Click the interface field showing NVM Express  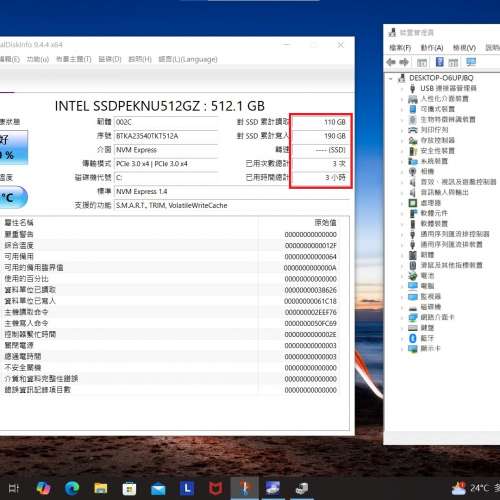point(166,150)
